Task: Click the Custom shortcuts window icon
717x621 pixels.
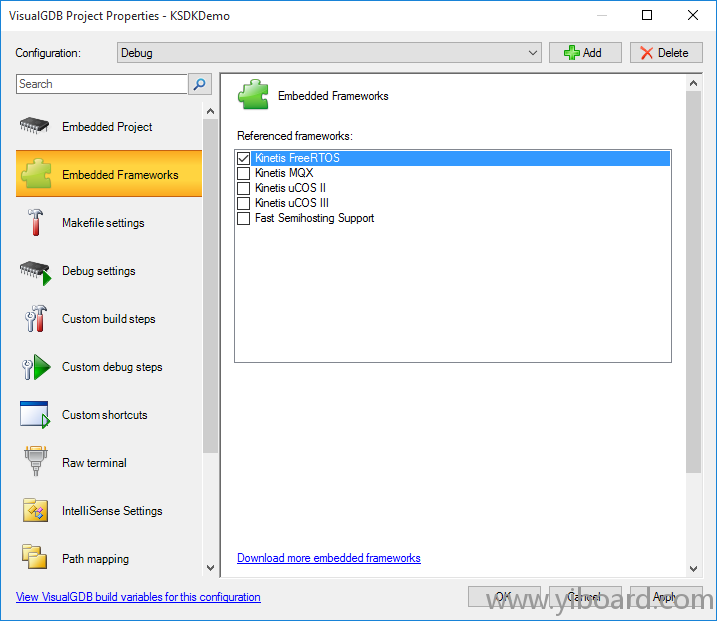Action: tap(35, 414)
